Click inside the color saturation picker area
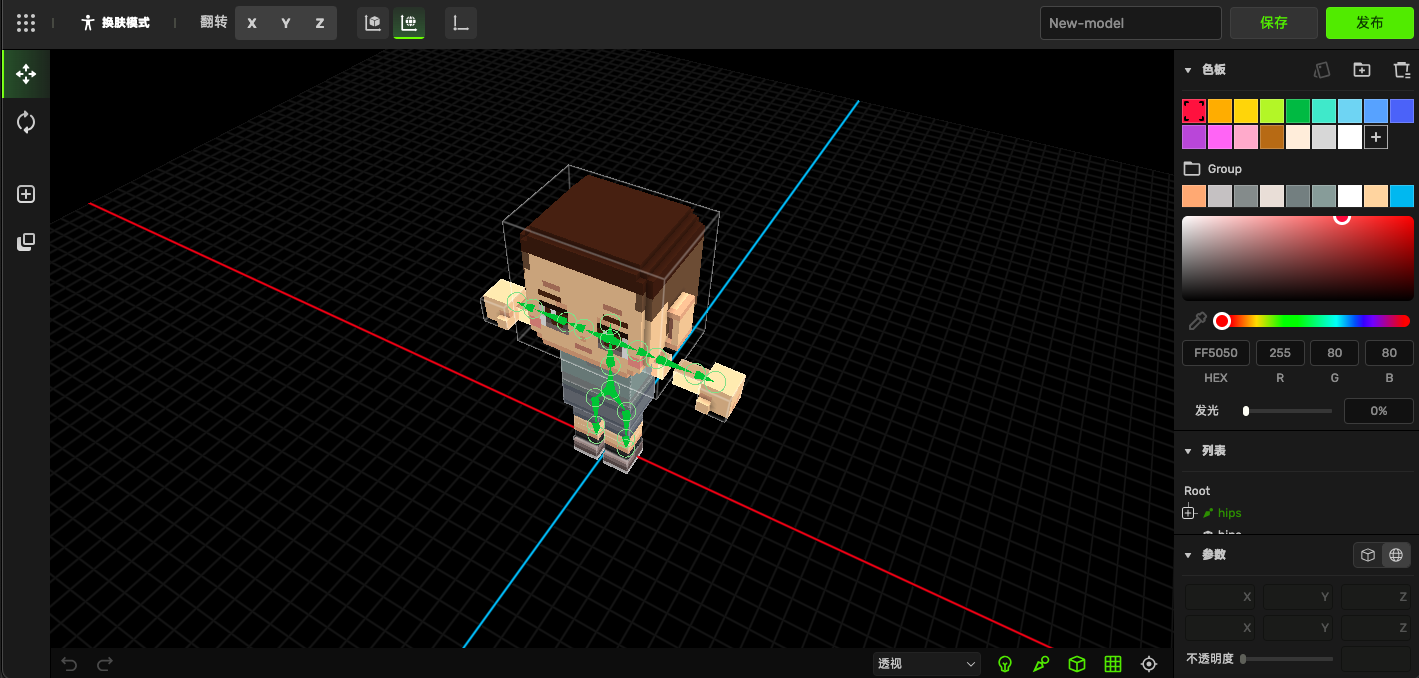Image resolution: width=1419 pixels, height=678 pixels. coord(1298,258)
